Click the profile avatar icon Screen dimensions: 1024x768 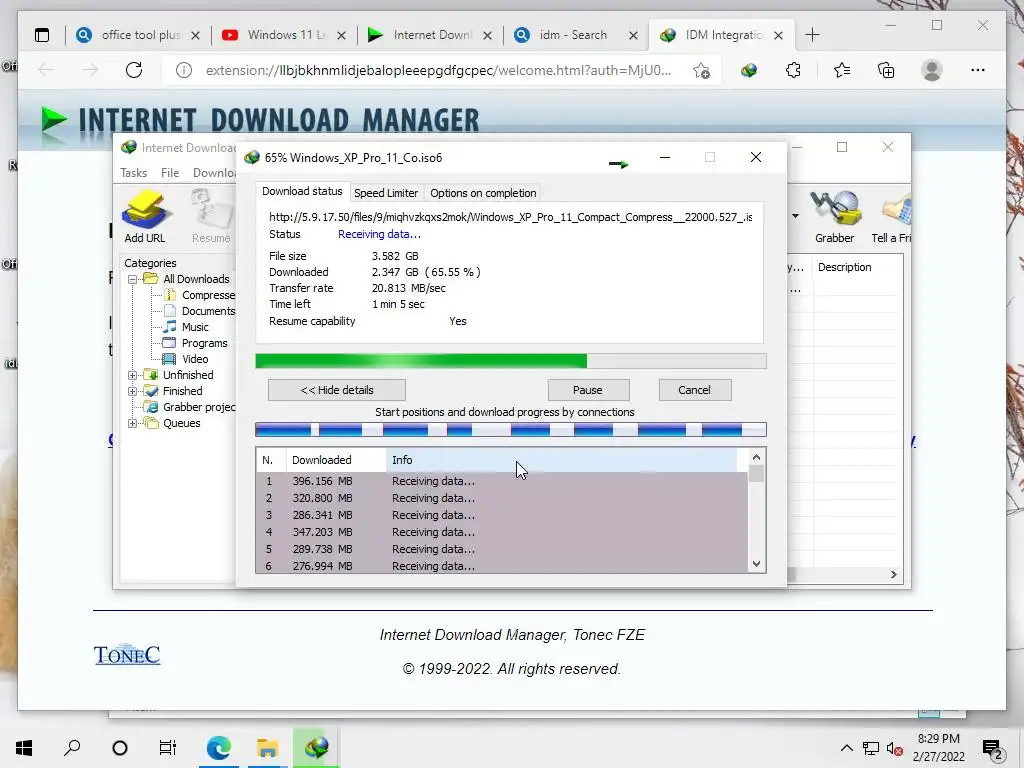[x=932, y=70]
